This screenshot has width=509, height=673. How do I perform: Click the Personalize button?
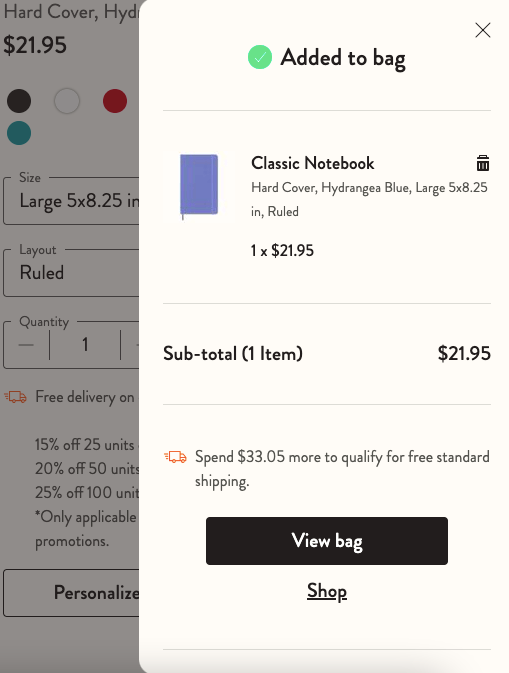pos(71,593)
